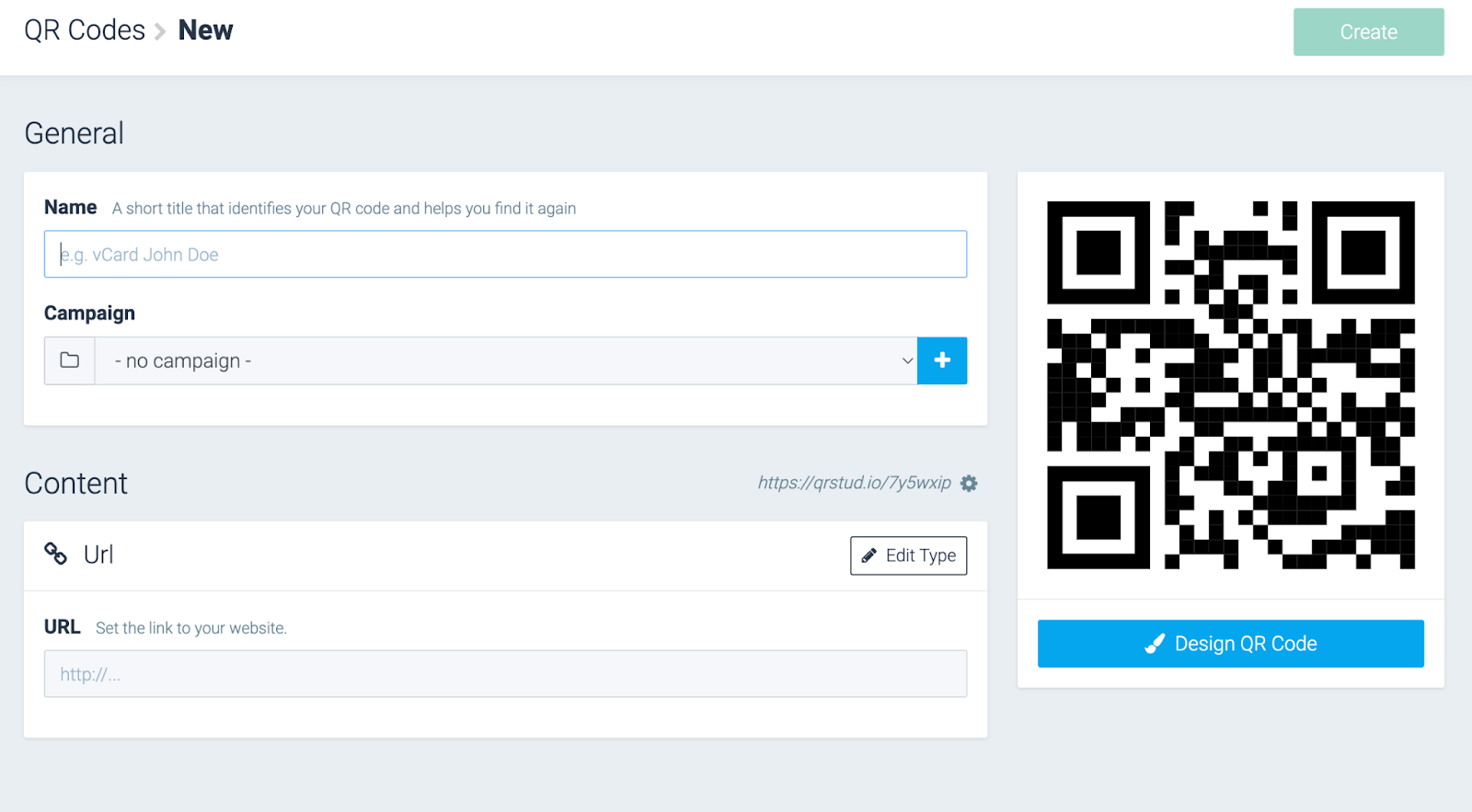
Task: Select the "New" breadcrumb item
Action: point(205,30)
